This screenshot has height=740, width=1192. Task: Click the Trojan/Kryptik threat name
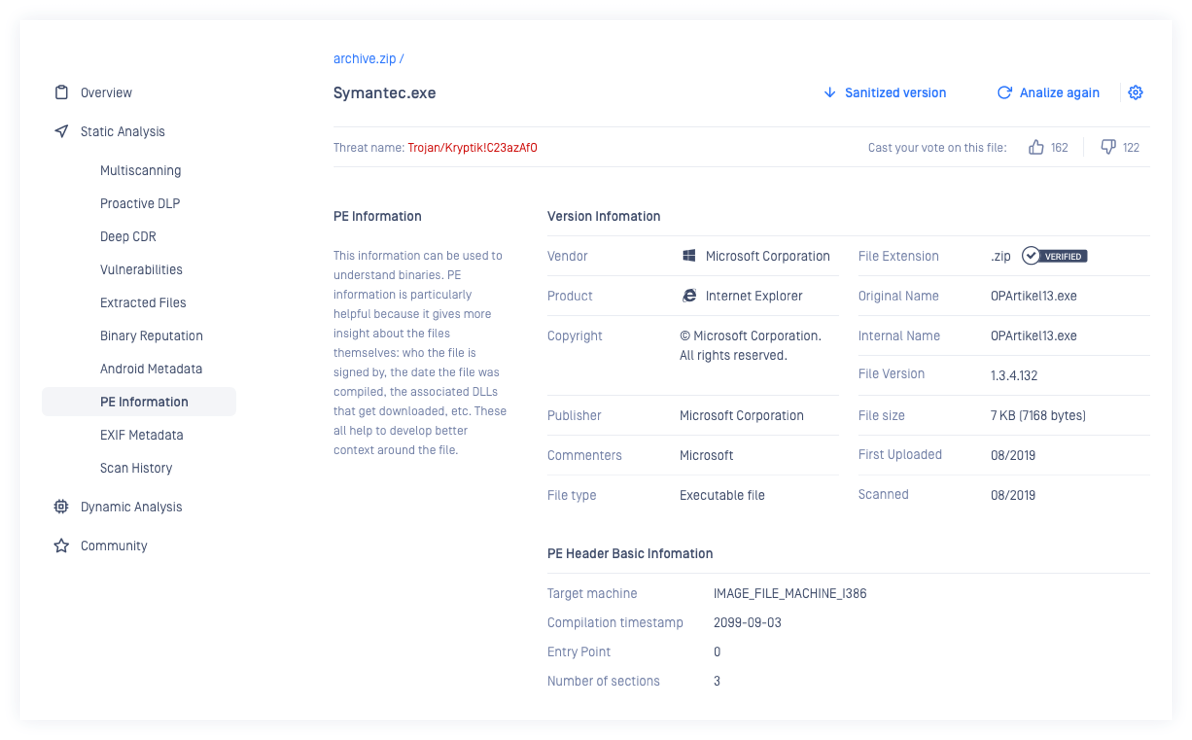pyautogui.click(x=472, y=148)
